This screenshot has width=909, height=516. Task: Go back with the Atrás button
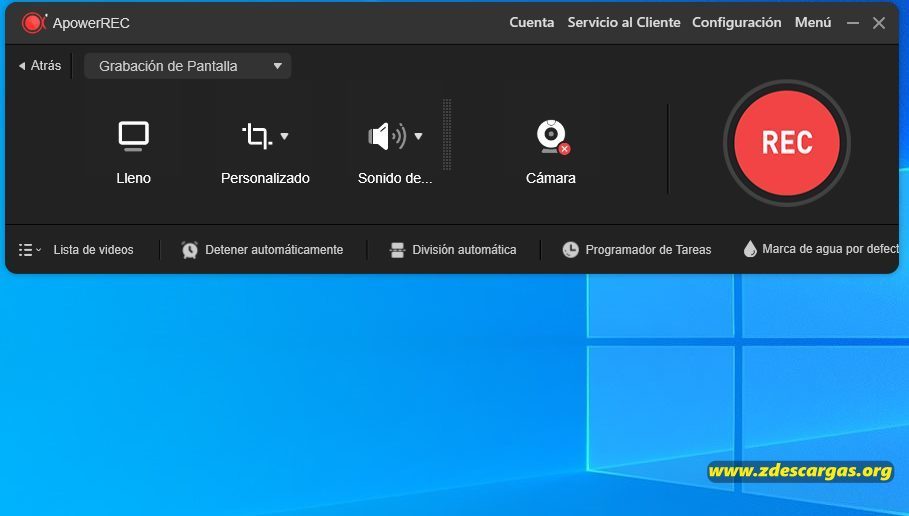pos(40,66)
